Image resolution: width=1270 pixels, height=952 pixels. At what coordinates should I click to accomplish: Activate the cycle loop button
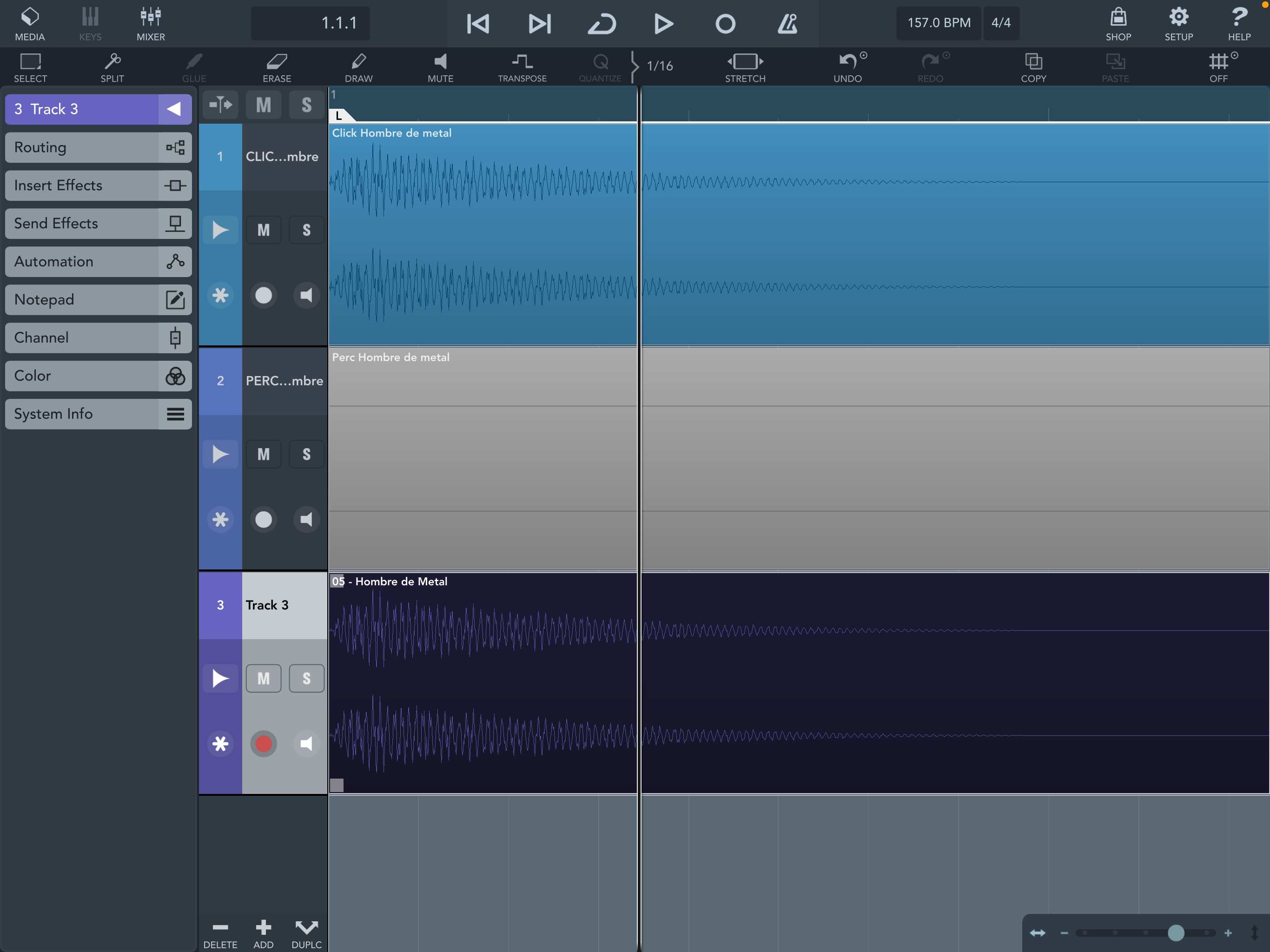click(x=602, y=24)
